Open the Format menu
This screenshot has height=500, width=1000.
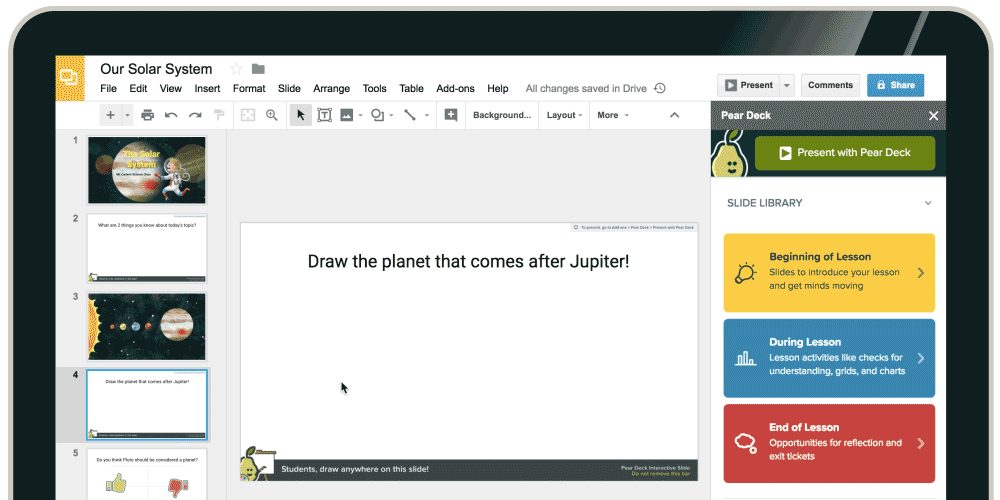click(x=249, y=89)
